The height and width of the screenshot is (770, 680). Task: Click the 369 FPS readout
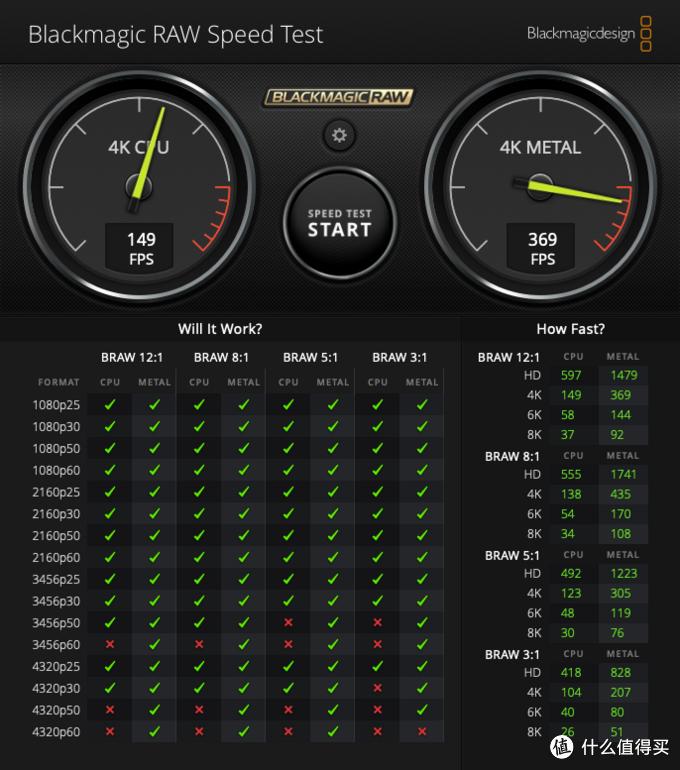pyautogui.click(x=543, y=248)
